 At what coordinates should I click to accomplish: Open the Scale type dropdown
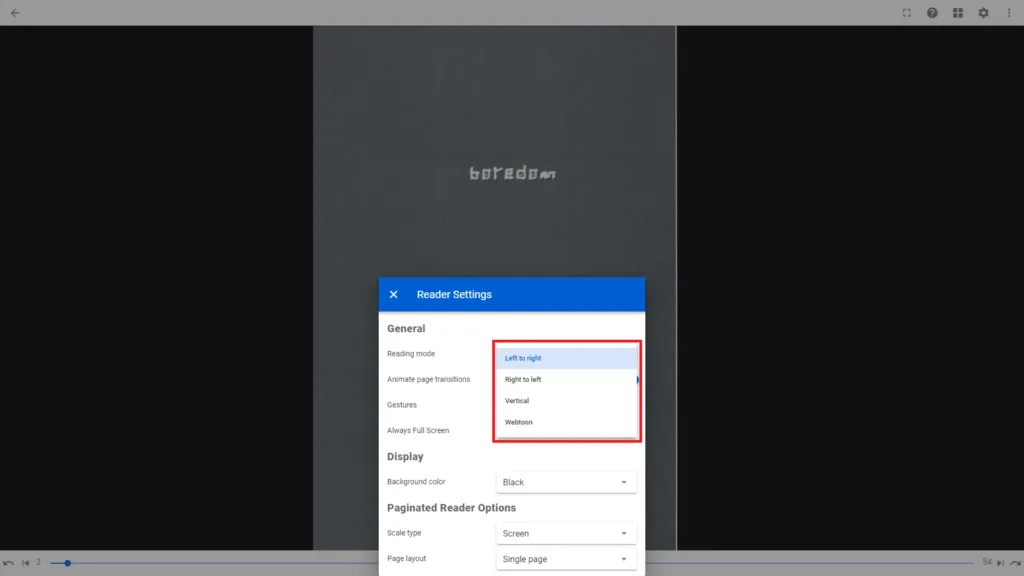566,533
